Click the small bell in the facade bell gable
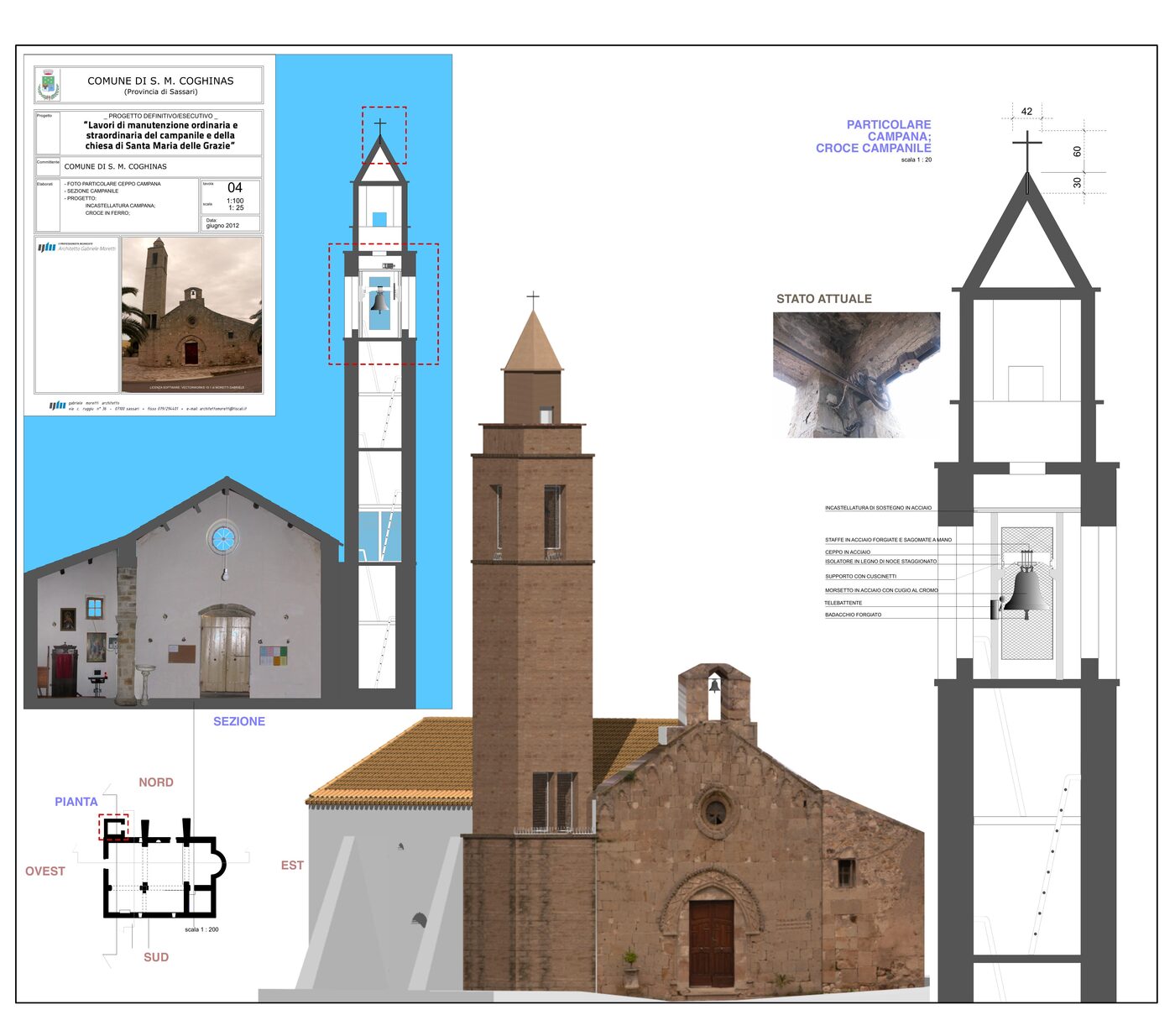Viewport: 1175px width, 1036px height. tap(714, 686)
